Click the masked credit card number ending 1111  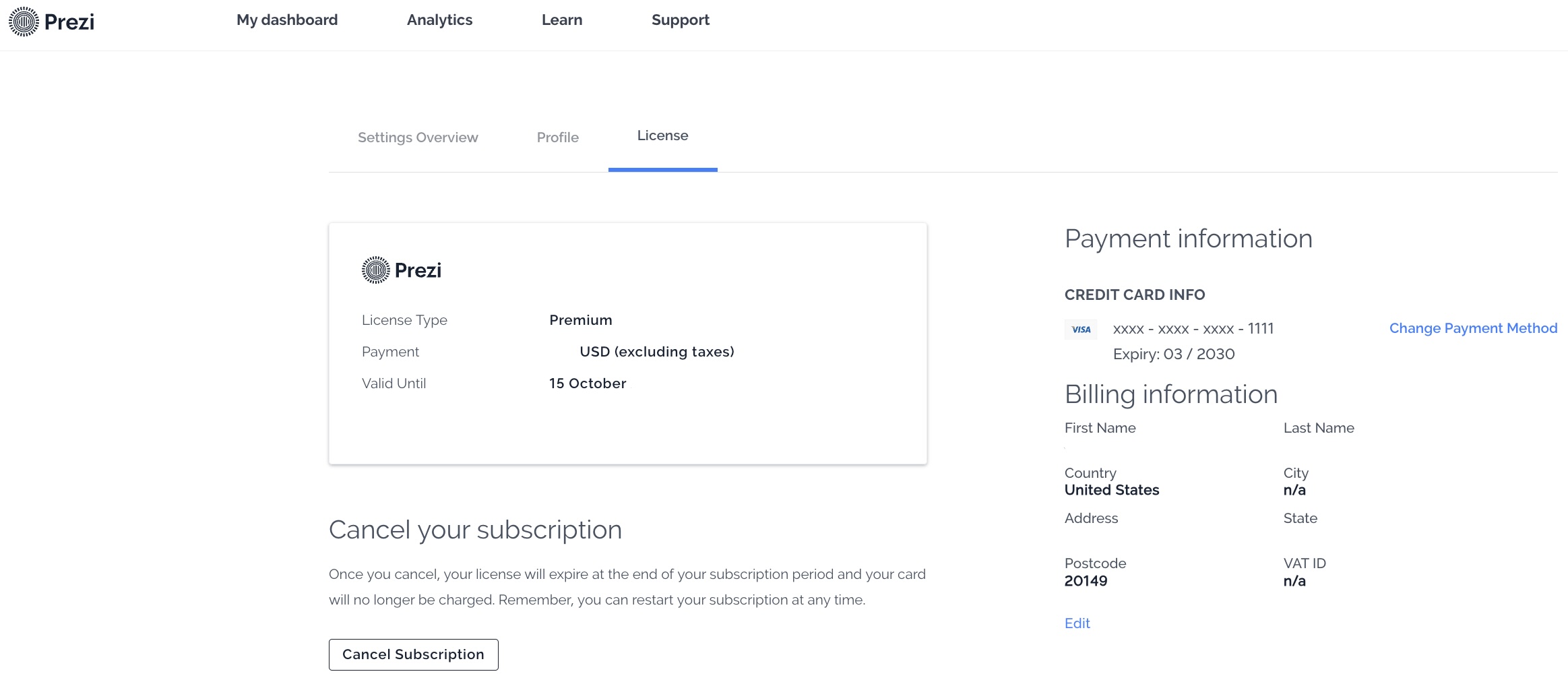click(x=1193, y=329)
